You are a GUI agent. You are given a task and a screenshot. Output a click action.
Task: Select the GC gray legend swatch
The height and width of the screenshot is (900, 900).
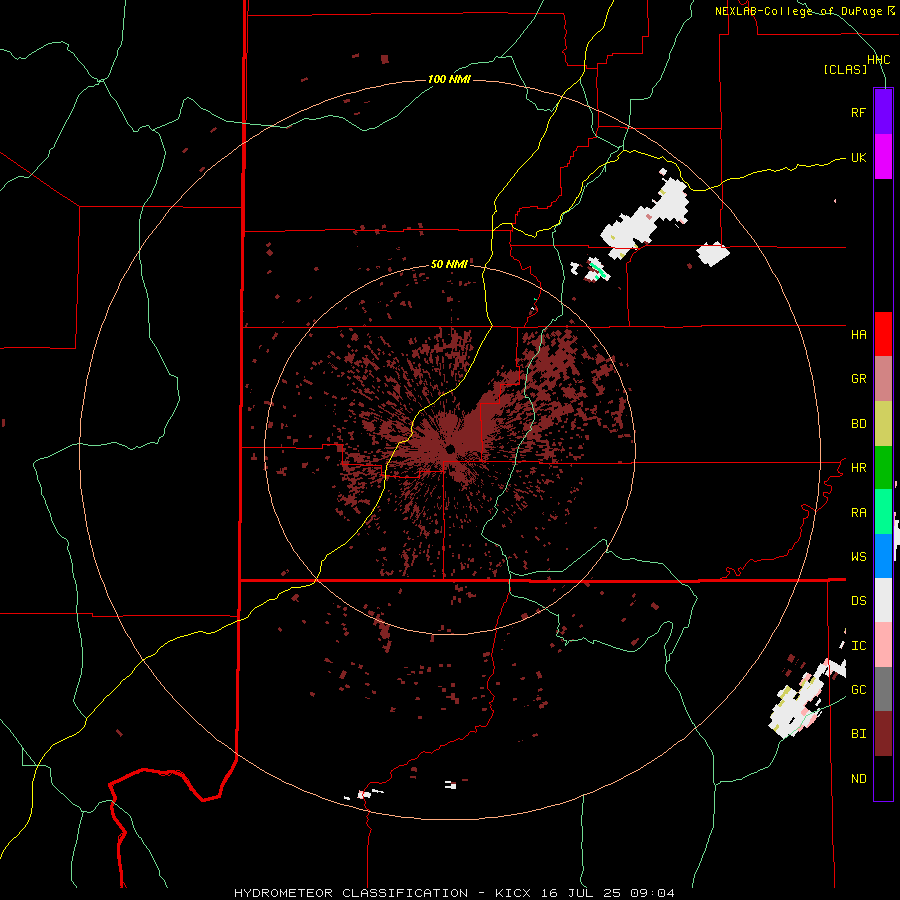883,689
